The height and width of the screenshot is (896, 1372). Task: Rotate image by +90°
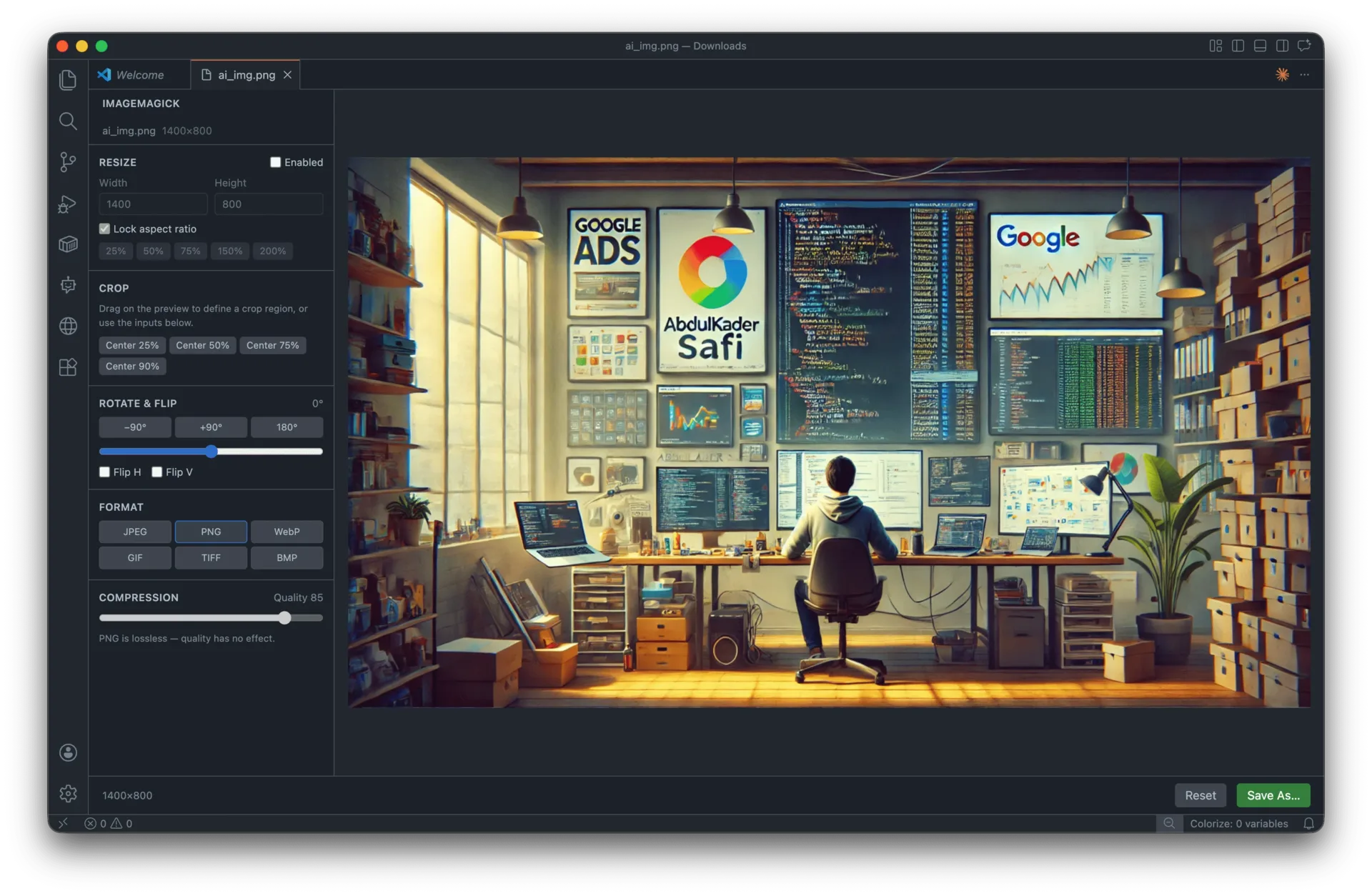(x=211, y=427)
